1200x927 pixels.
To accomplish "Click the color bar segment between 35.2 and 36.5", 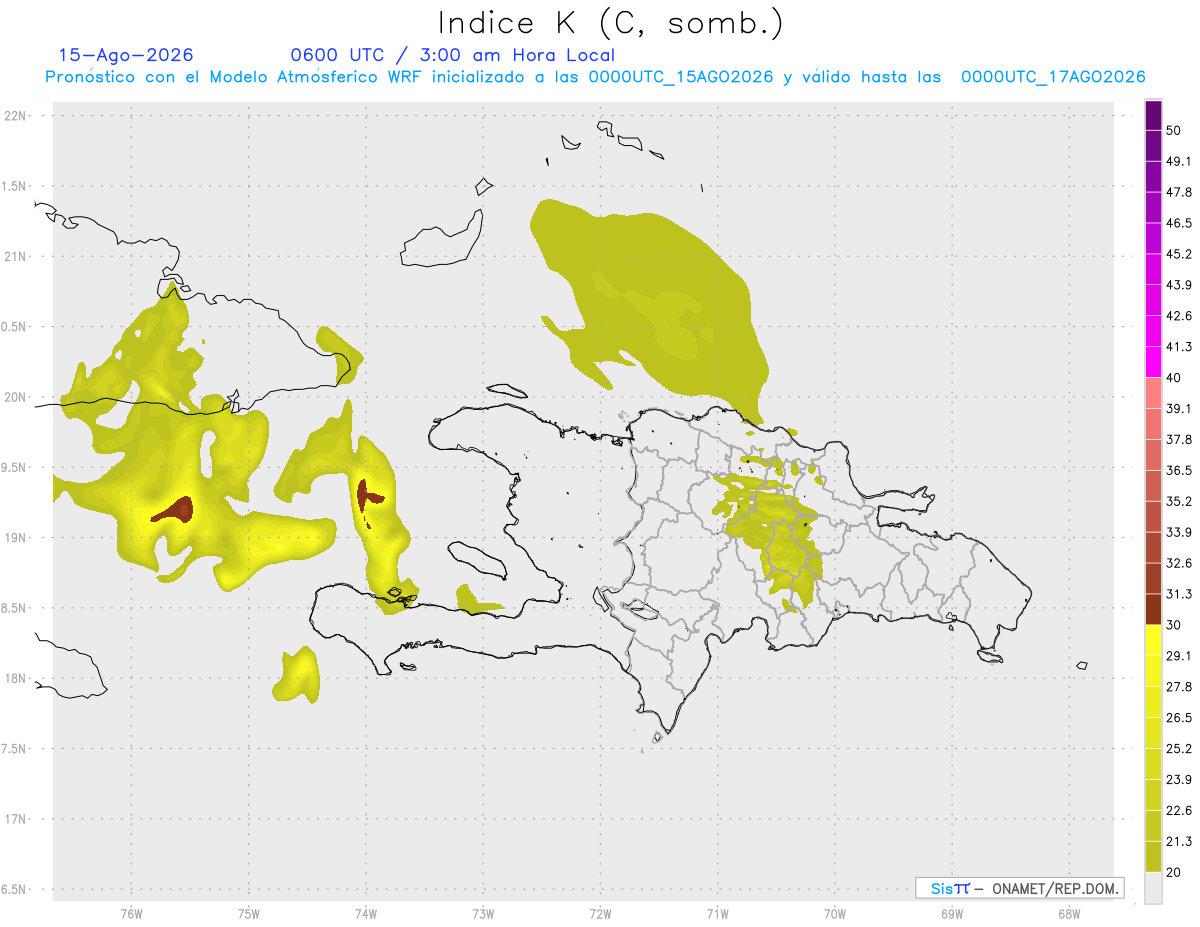I will click(x=1154, y=485).
